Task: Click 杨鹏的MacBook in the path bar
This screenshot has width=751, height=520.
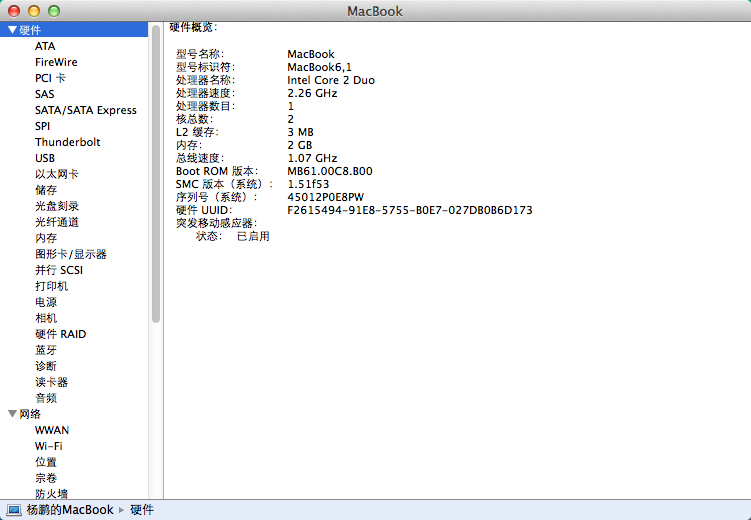Action: click(x=70, y=510)
